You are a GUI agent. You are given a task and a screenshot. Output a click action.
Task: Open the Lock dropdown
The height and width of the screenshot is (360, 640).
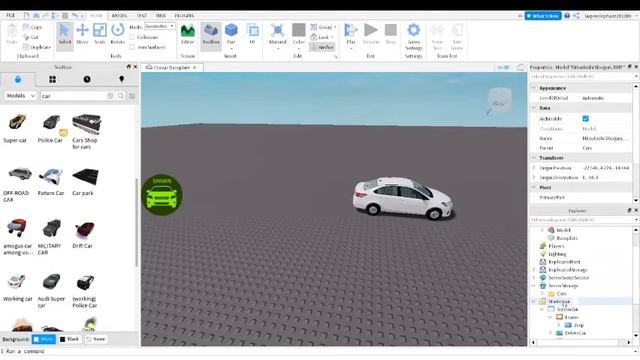(x=322, y=37)
